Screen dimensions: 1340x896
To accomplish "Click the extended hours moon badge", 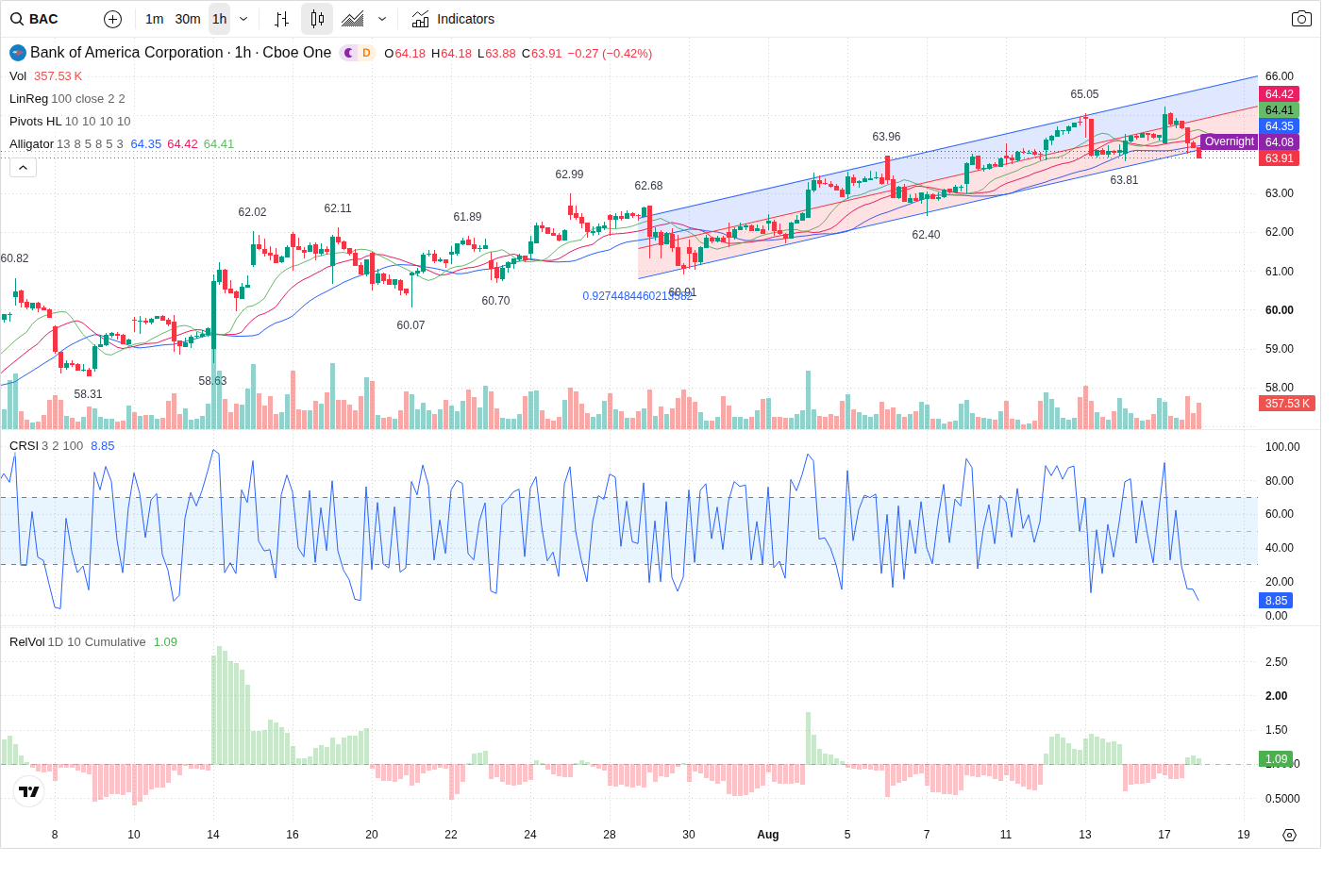I will coord(348,53).
